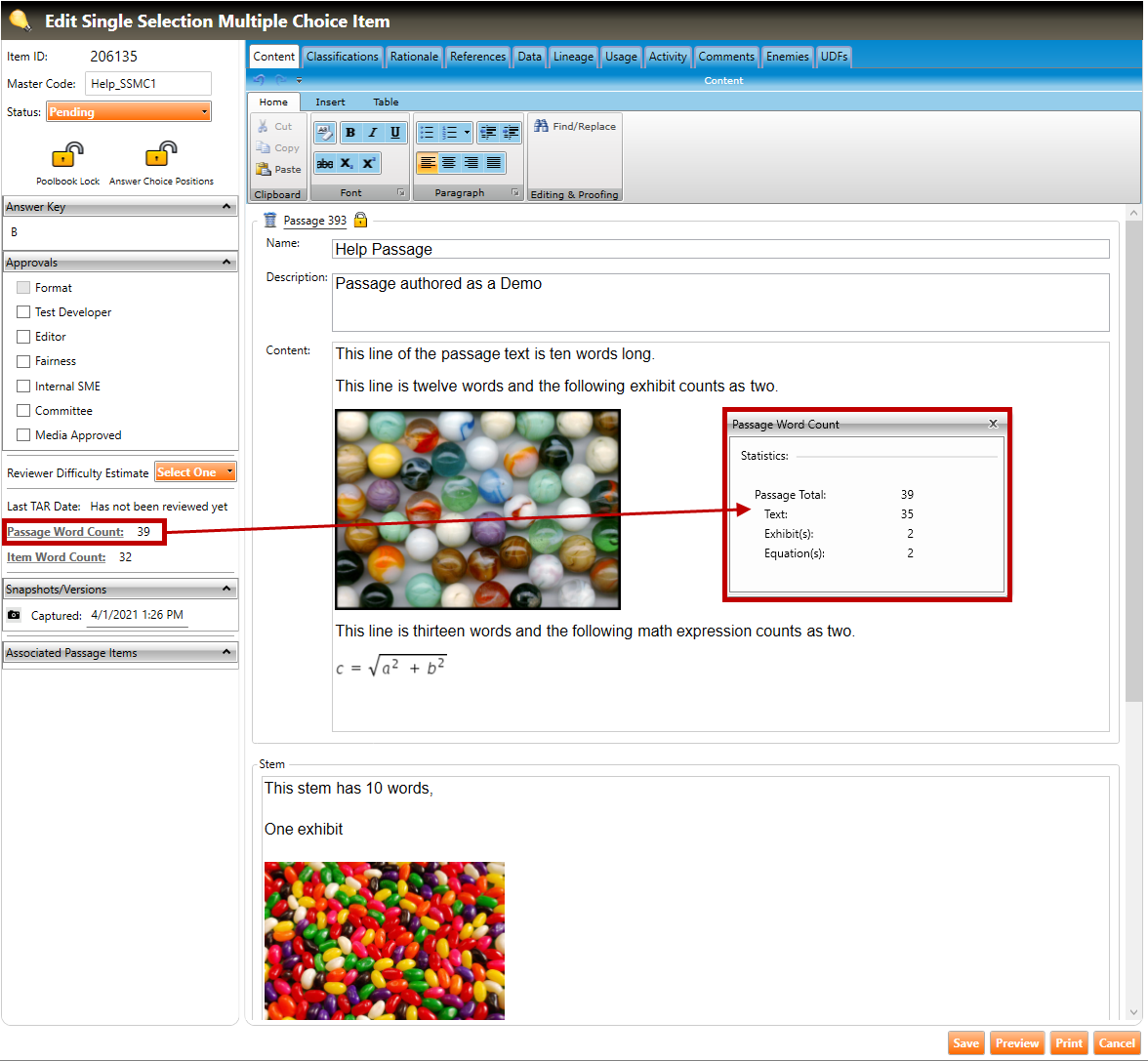The image size is (1148, 1061).
Task: Click the Answer Choice Positions lock icon
Action: tap(161, 156)
